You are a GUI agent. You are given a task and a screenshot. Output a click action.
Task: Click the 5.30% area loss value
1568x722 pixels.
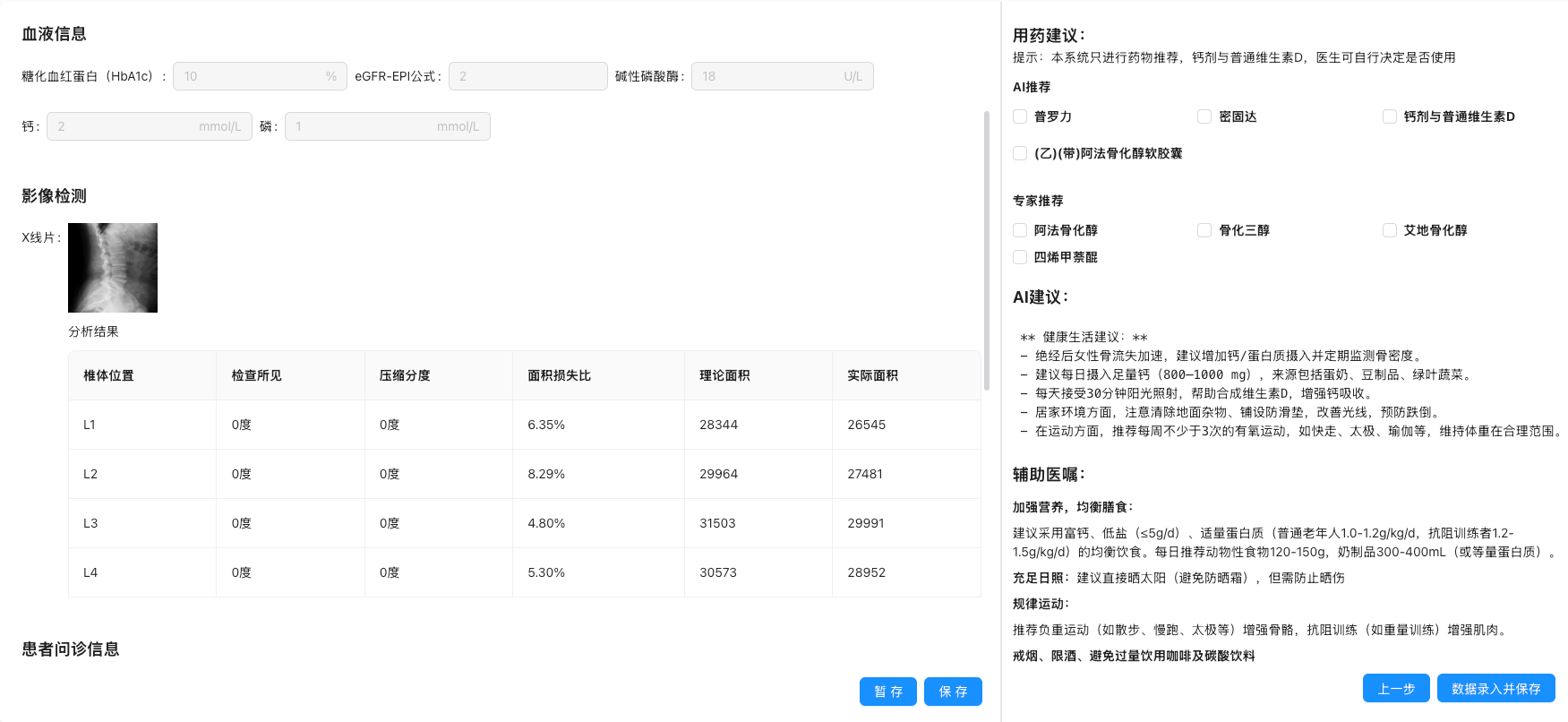[546, 572]
